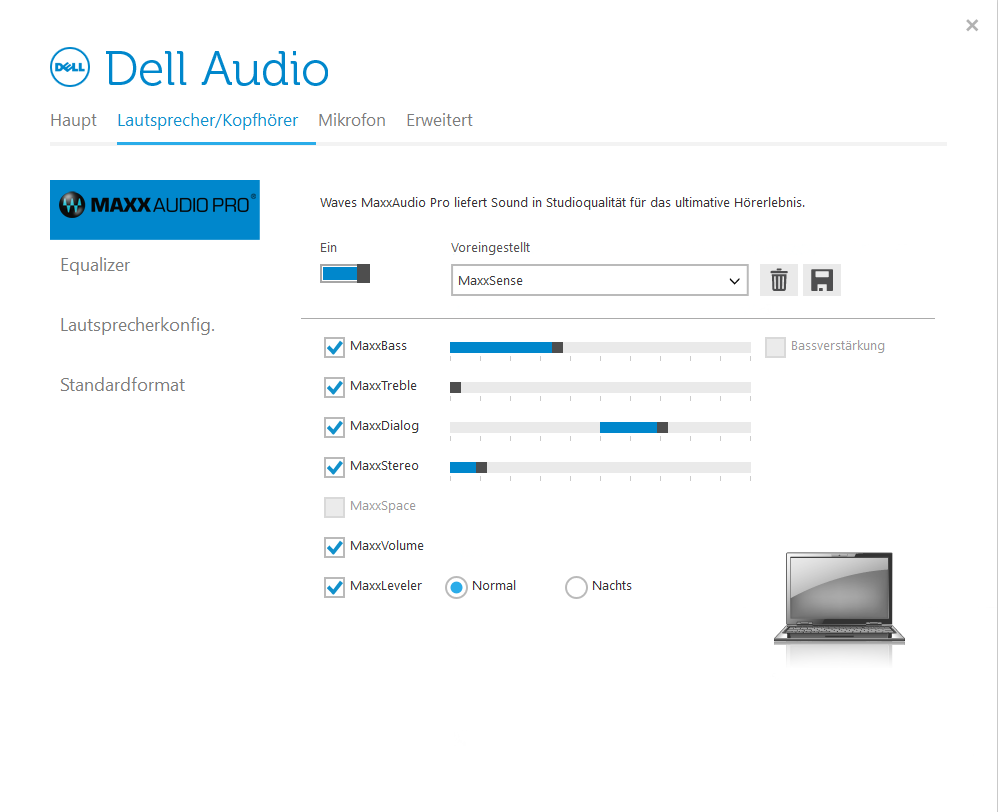Screen dimensions: 998x812
Task: Toggle the Ein MaxxAudio on/off switch
Action: click(x=345, y=274)
